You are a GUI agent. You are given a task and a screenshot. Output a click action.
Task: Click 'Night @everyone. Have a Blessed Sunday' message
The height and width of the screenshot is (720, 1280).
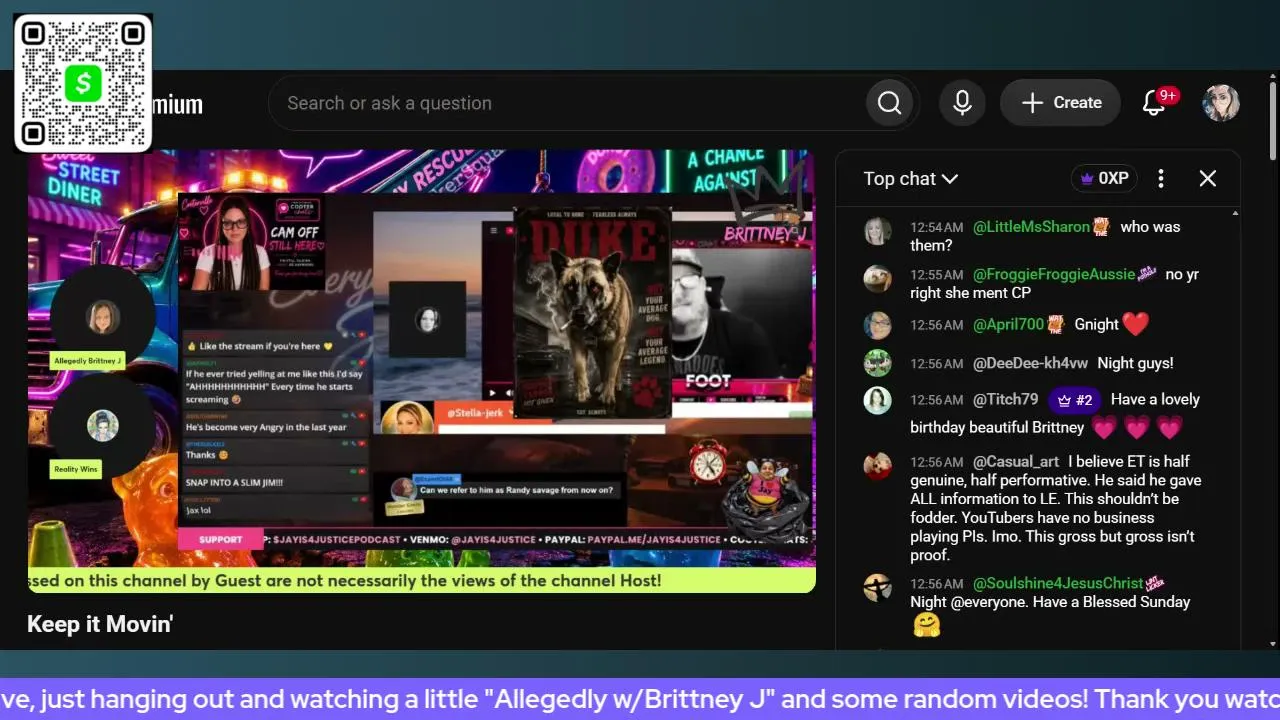pyautogui.click(x=1050, y=602)
